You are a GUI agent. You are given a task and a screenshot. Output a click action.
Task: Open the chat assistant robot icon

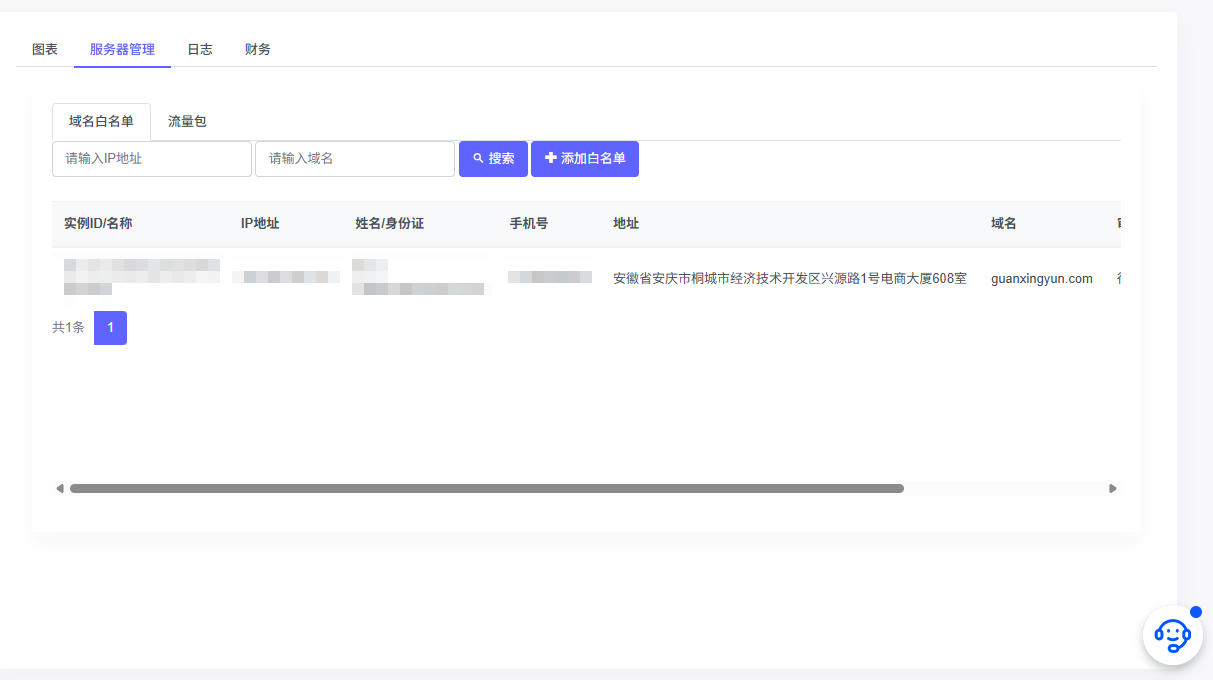point(1172,635)
